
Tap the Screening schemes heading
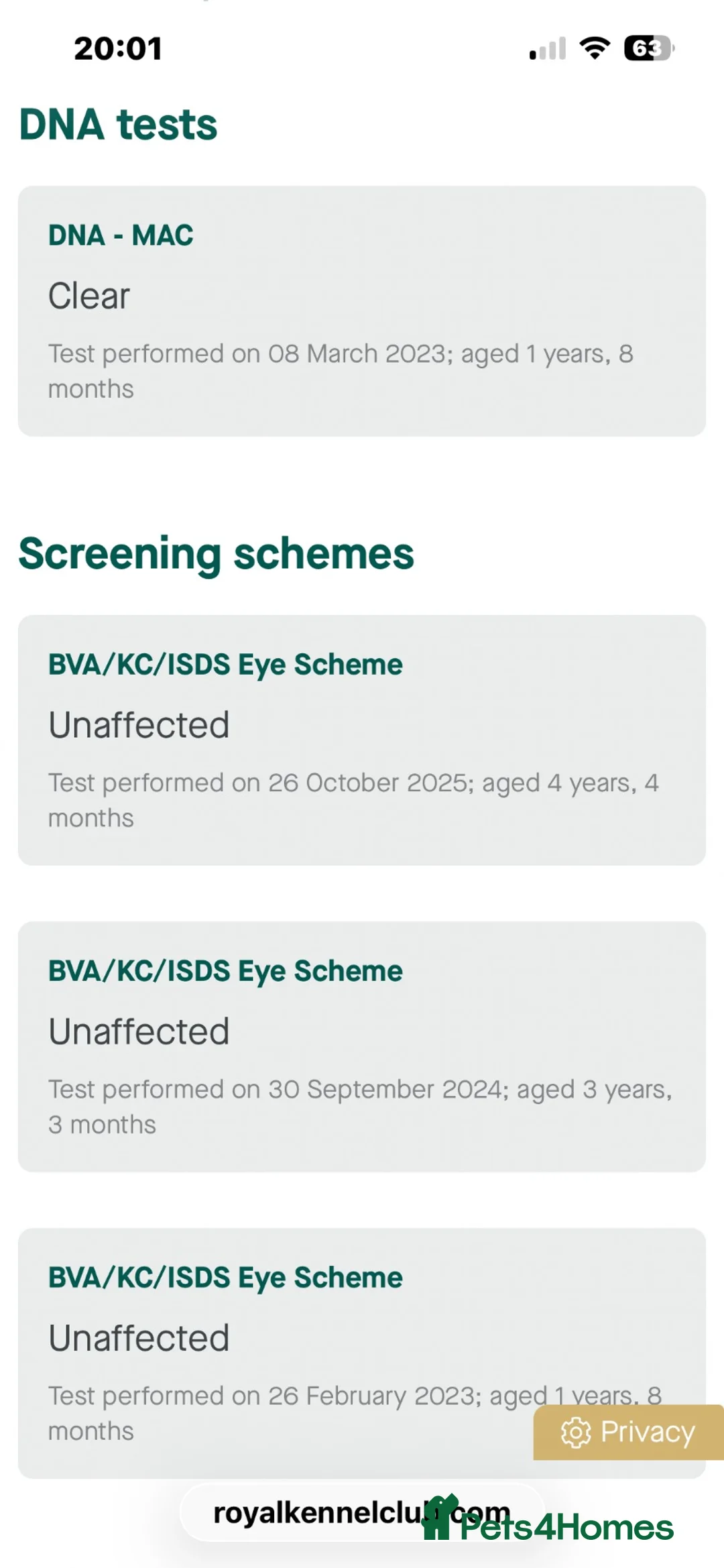tap(217, 554)
